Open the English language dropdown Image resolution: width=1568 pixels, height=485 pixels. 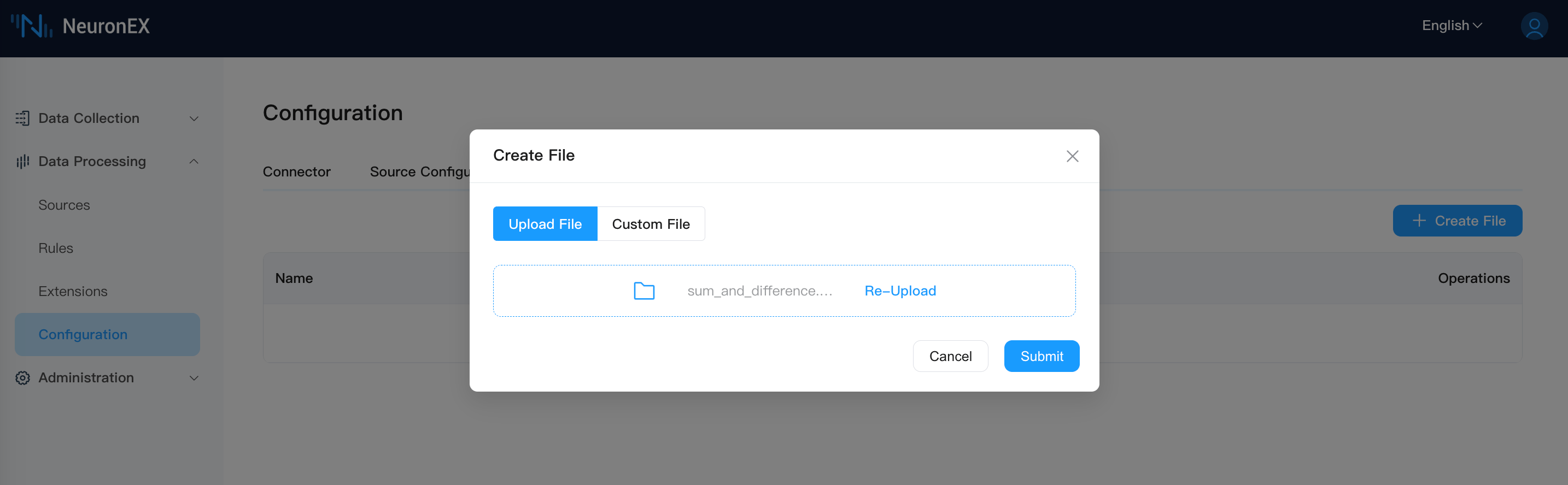coord(1451,26)
